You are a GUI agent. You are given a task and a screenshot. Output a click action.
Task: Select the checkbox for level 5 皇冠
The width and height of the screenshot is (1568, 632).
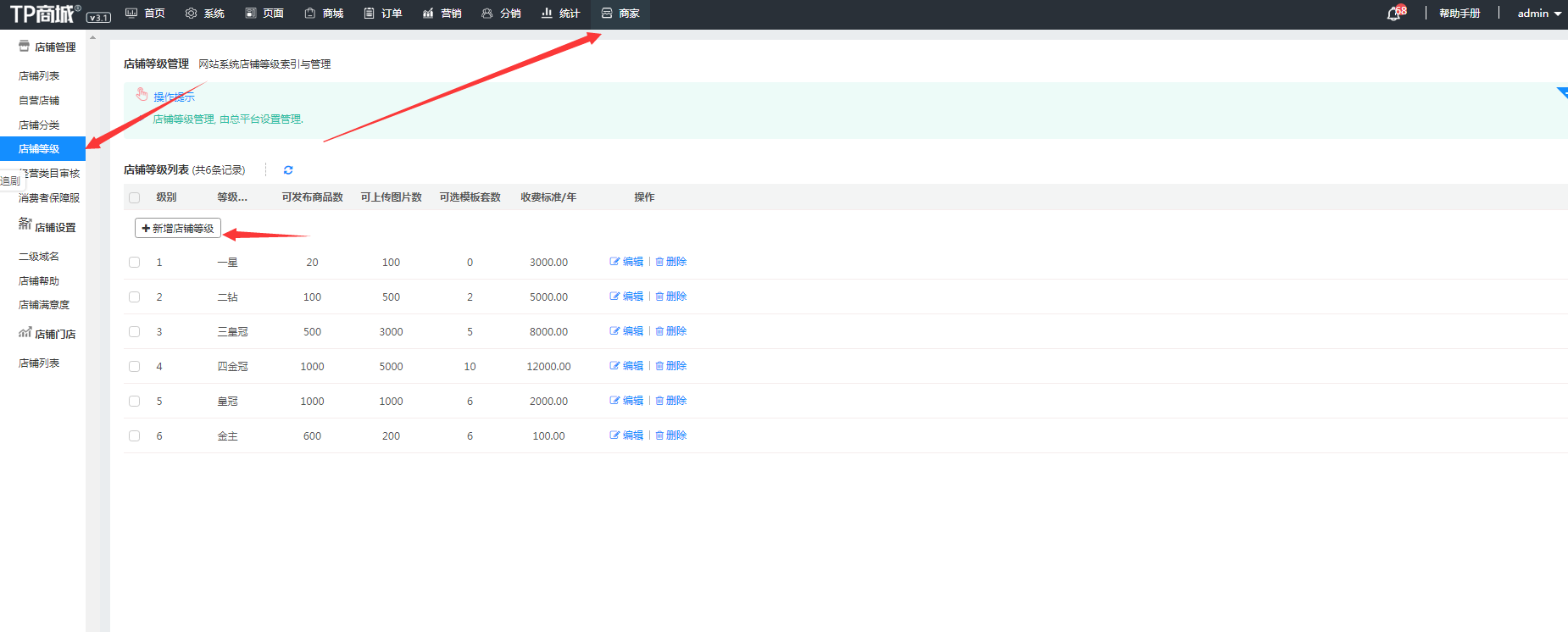(x=134, y=402)
